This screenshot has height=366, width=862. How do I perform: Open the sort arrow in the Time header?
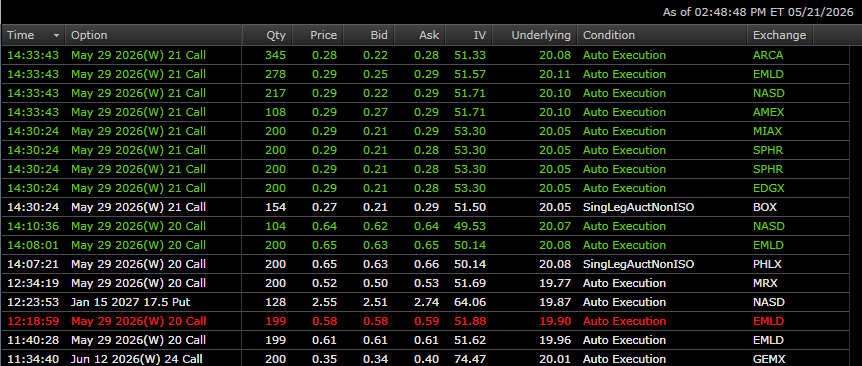tap(56, 35)
